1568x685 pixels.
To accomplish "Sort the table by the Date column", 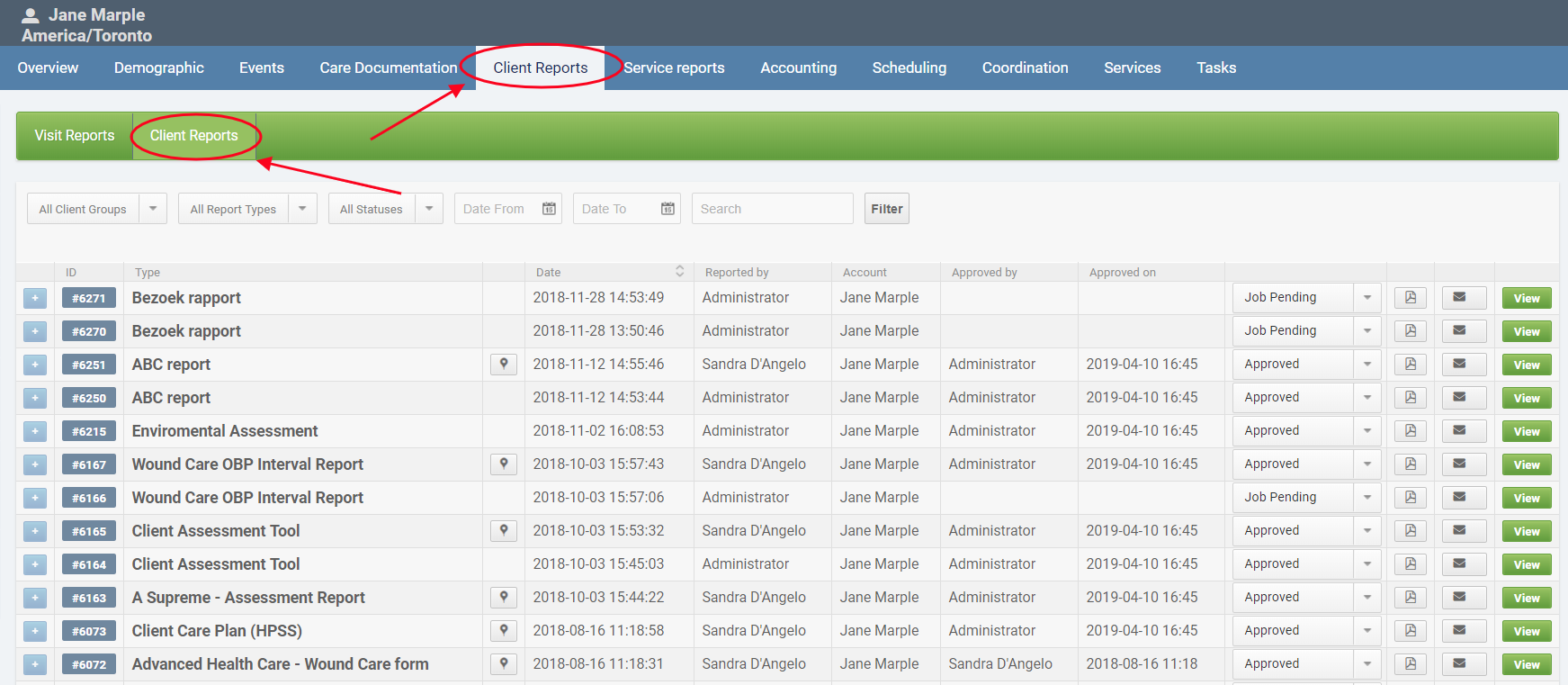I will pyautogui.click(x=679, y=272).
